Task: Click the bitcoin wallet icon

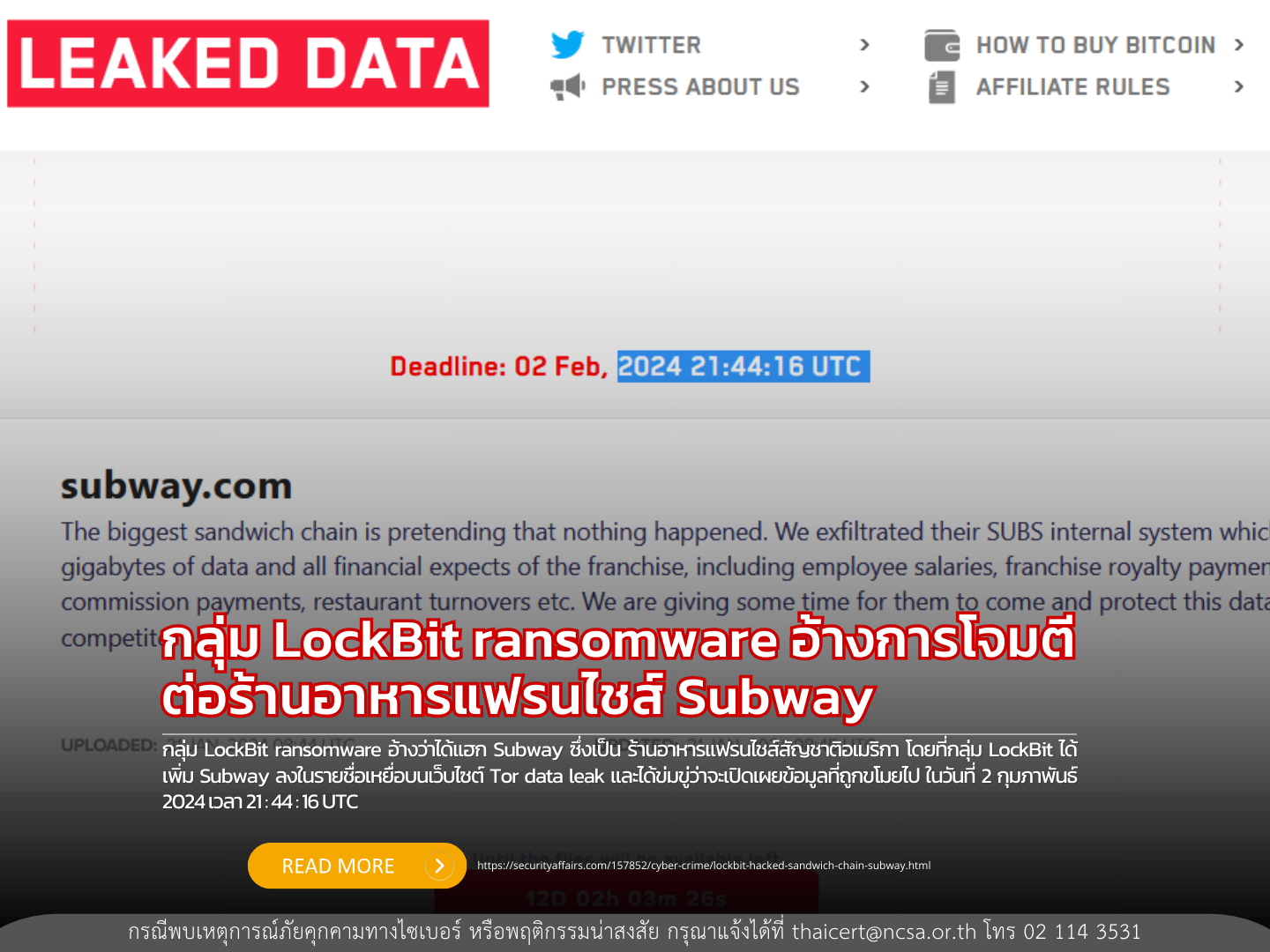Action: (x=942, y=45)
